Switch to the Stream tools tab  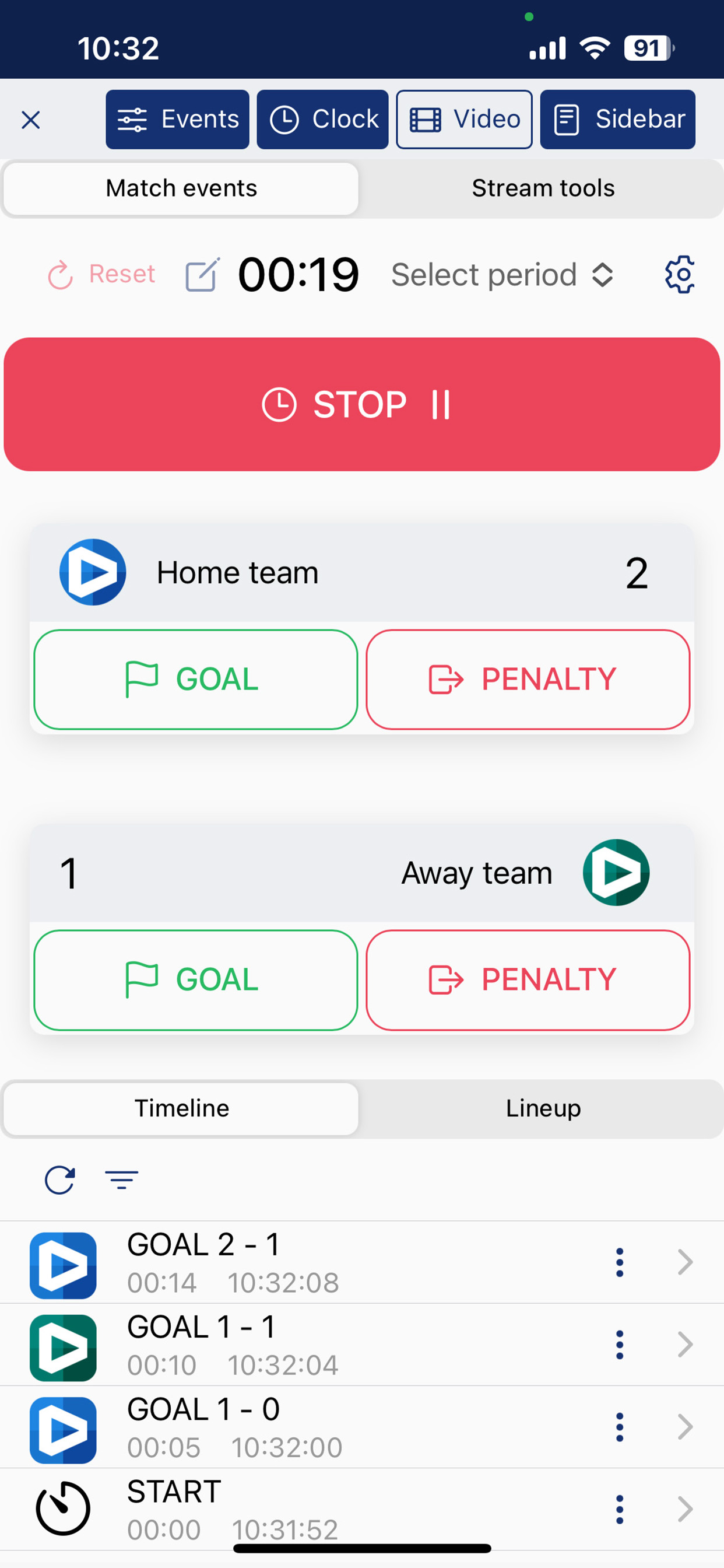[x=543, y=188]
